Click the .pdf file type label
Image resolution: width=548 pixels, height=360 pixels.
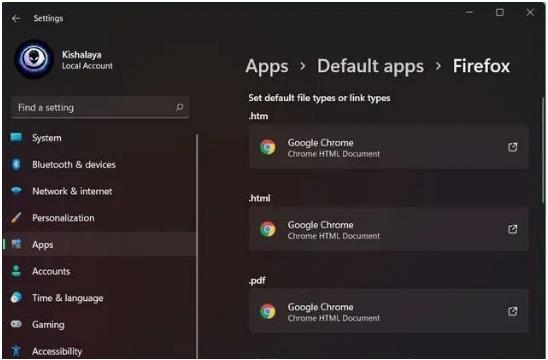coord(257,281)
